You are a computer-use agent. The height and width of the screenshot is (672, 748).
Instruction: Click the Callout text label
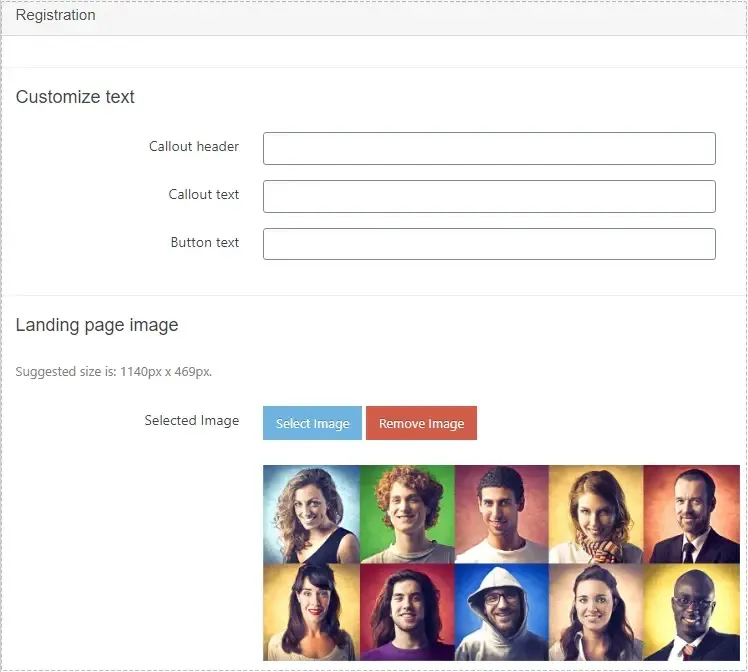pos(204,195)
